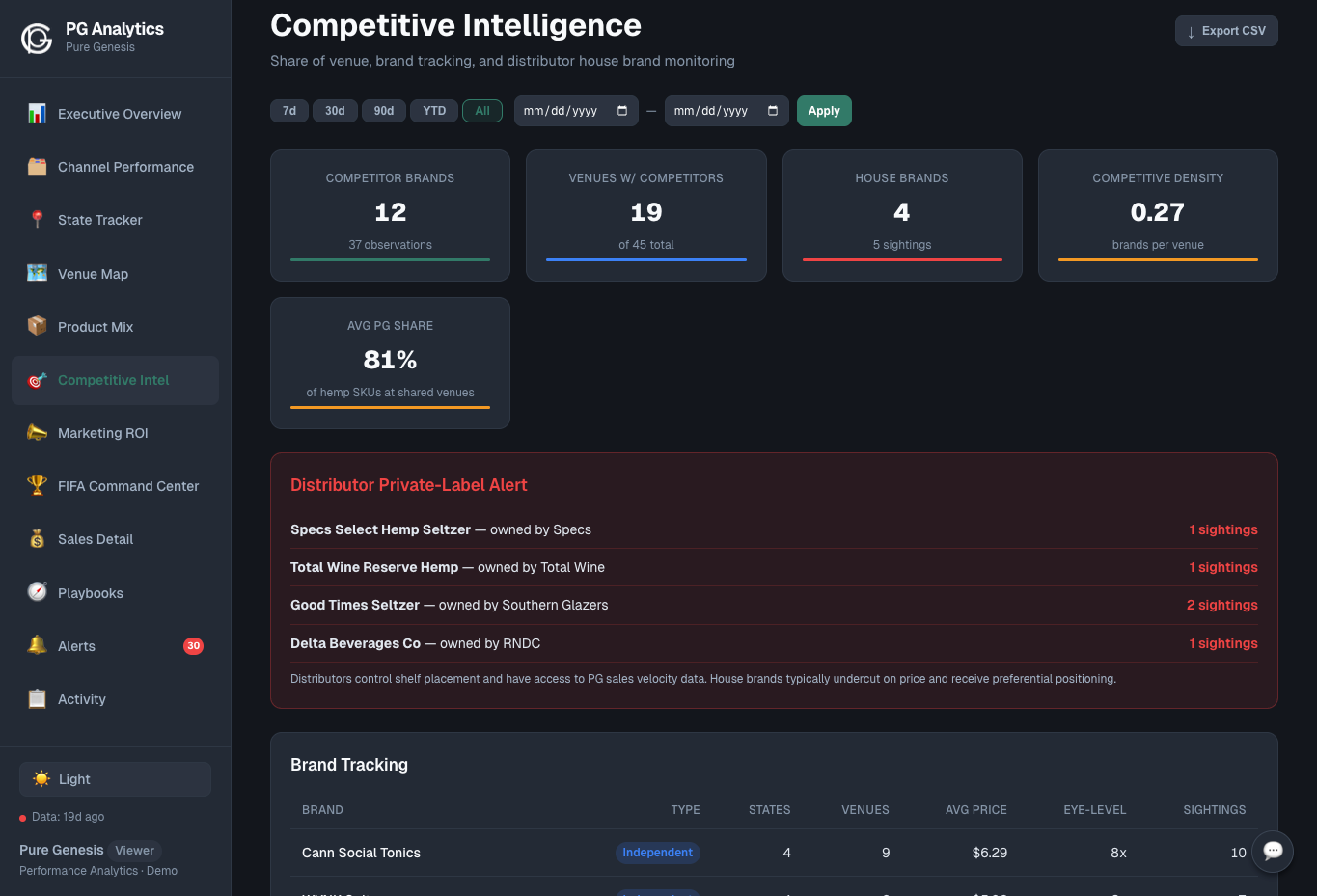Select the Channel Performance folder icon
1317x896 pixels.
click(x=36, y=167)
